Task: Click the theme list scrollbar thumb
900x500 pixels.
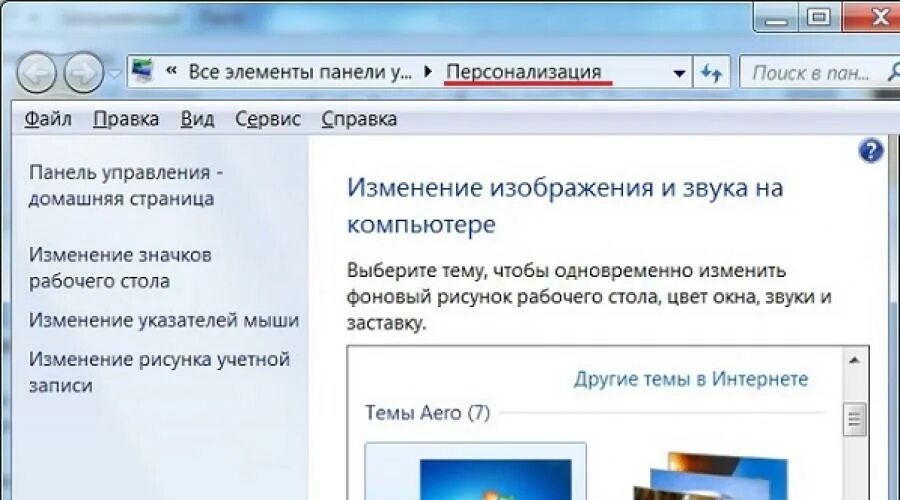Action: click(854, 420)
